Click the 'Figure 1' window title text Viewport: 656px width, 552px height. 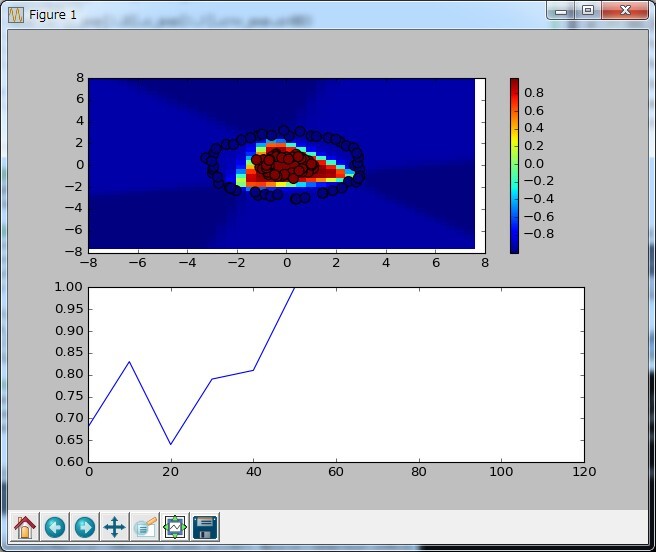point(53,15)
